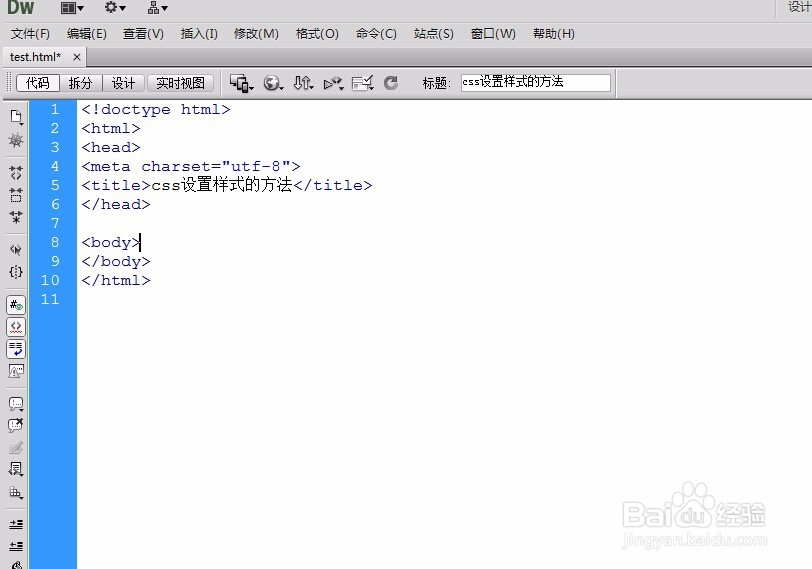This screenshot has height=569, width=812.
Task: Click the Format Source Code icon at bottom
Action: 16,564
